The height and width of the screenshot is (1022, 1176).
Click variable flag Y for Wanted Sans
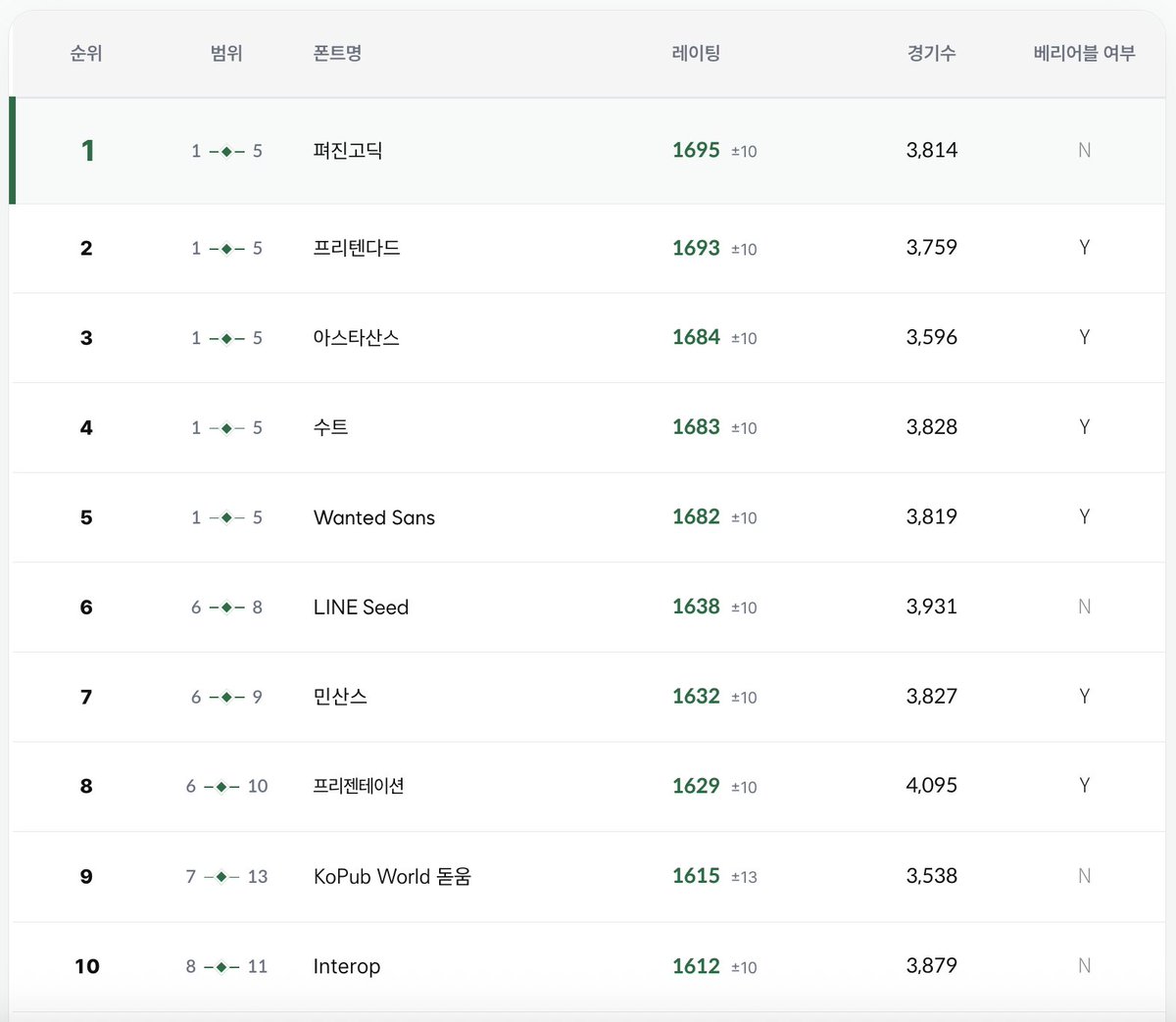1084,516
